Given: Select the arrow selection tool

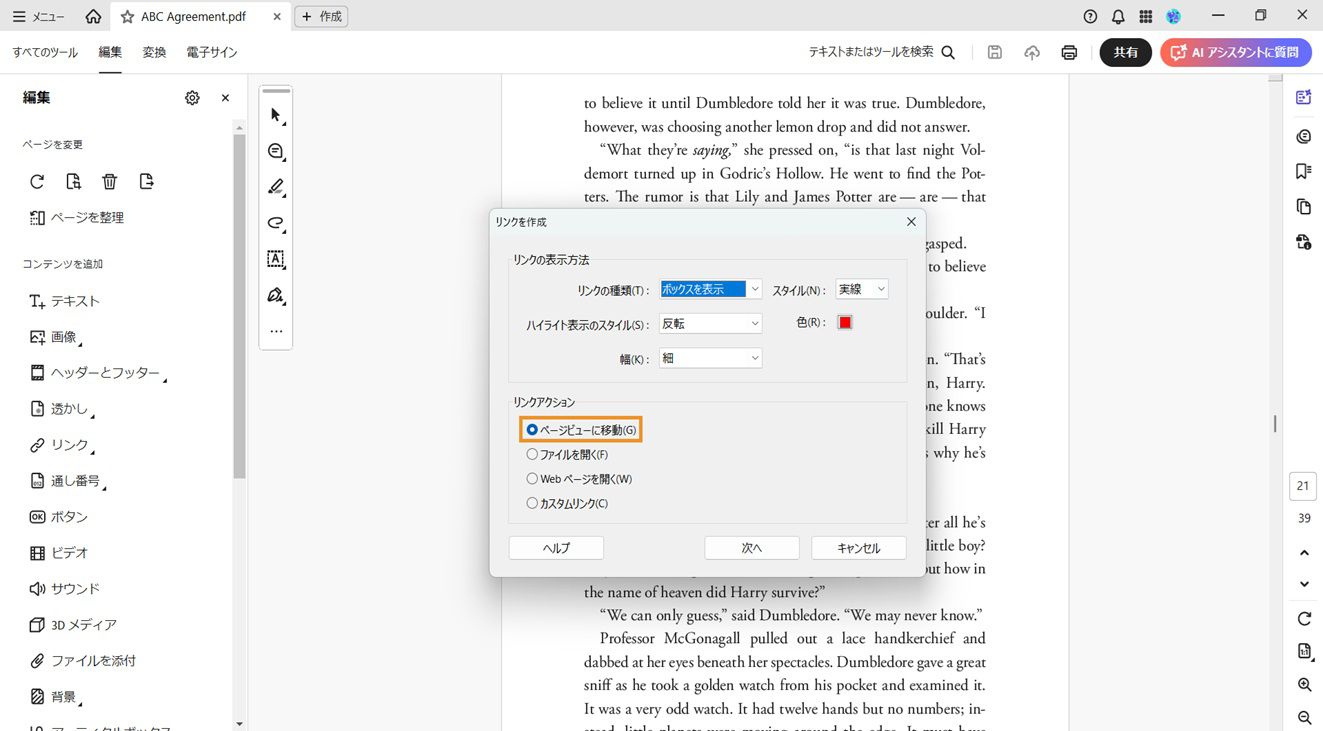Looking at the screenshot, I should (275, 115).
